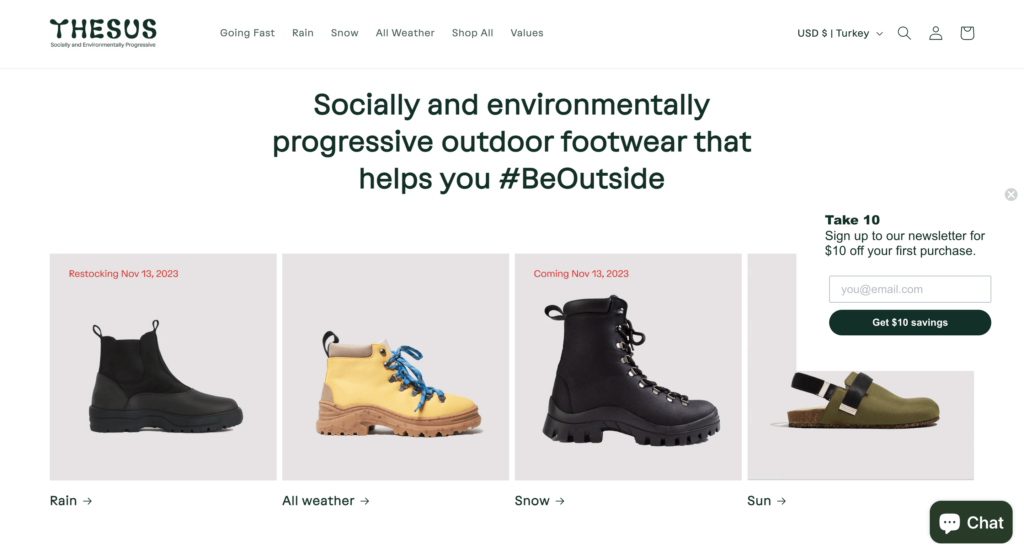The image size is (1024, 547).
Task: Focus the newsletter email input field
Action: pos(910,289)
